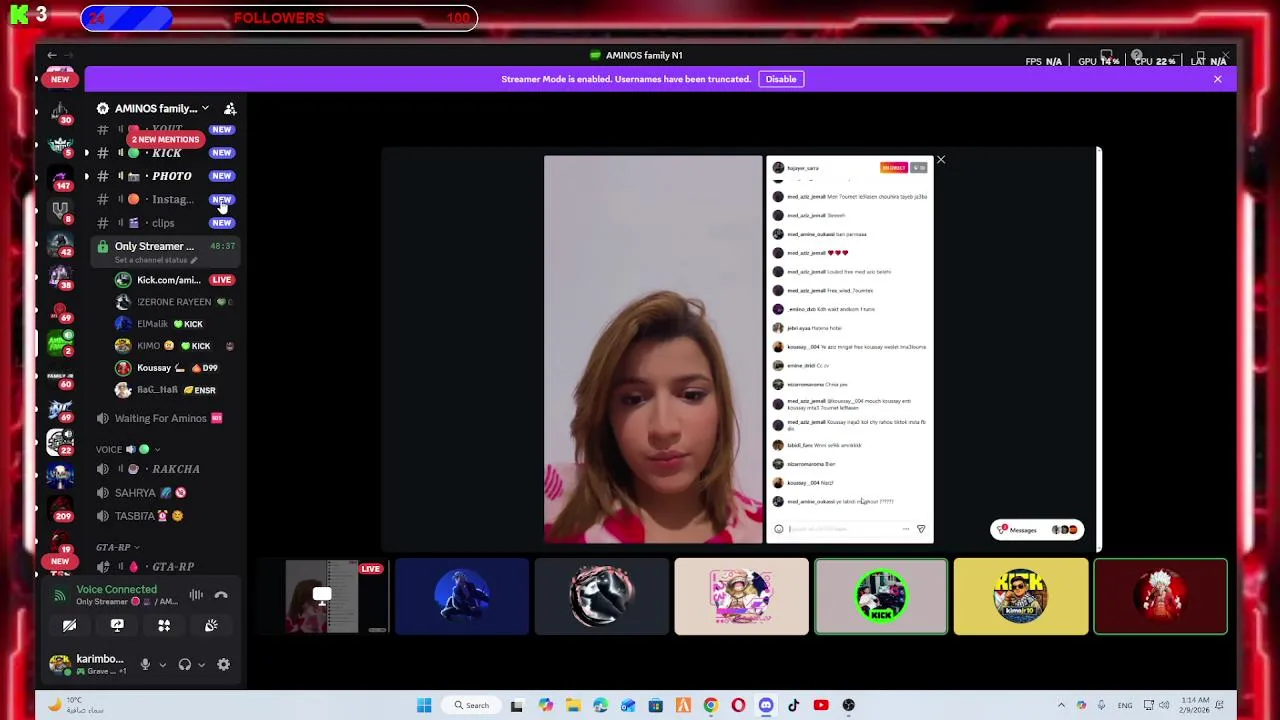
Task: Click the voice connection signal icon
Action: point(59,596)
